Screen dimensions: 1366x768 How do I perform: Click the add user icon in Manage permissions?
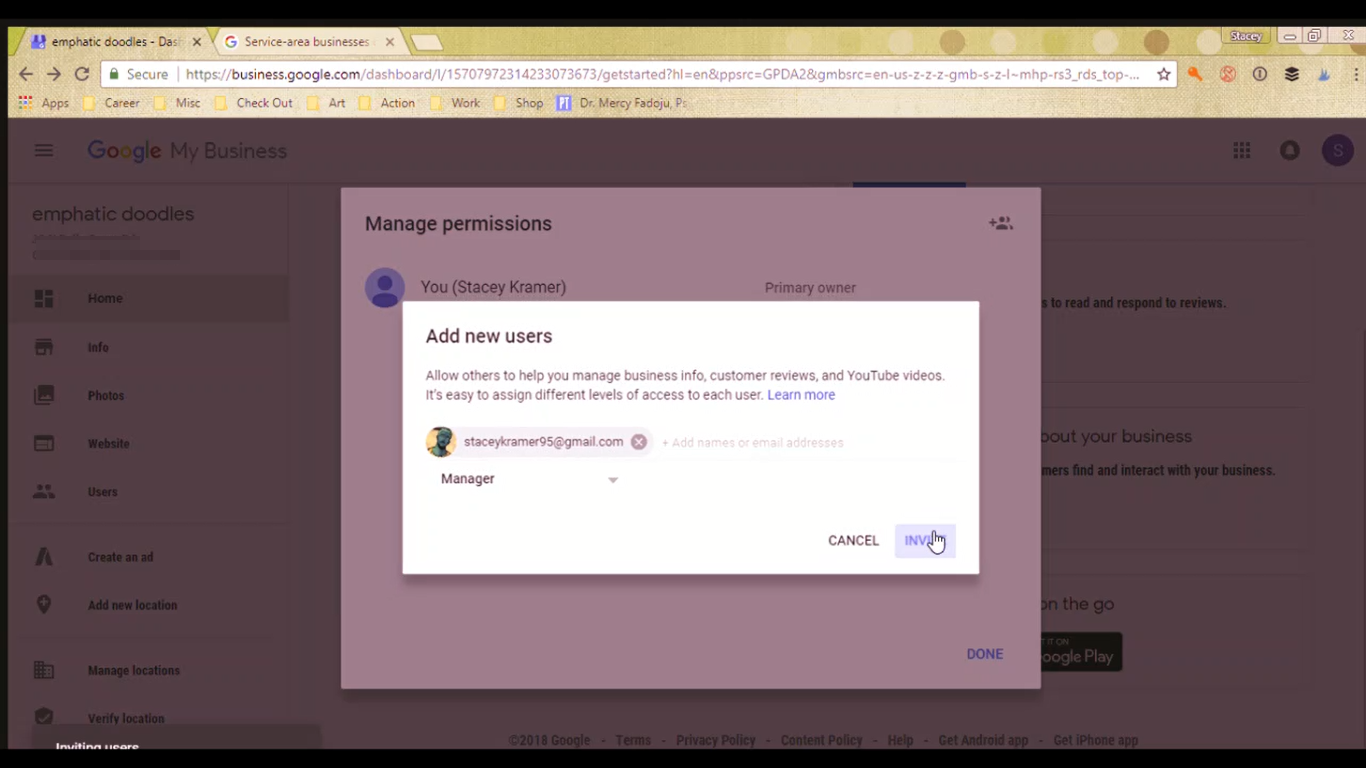[x=1001, y=224]
